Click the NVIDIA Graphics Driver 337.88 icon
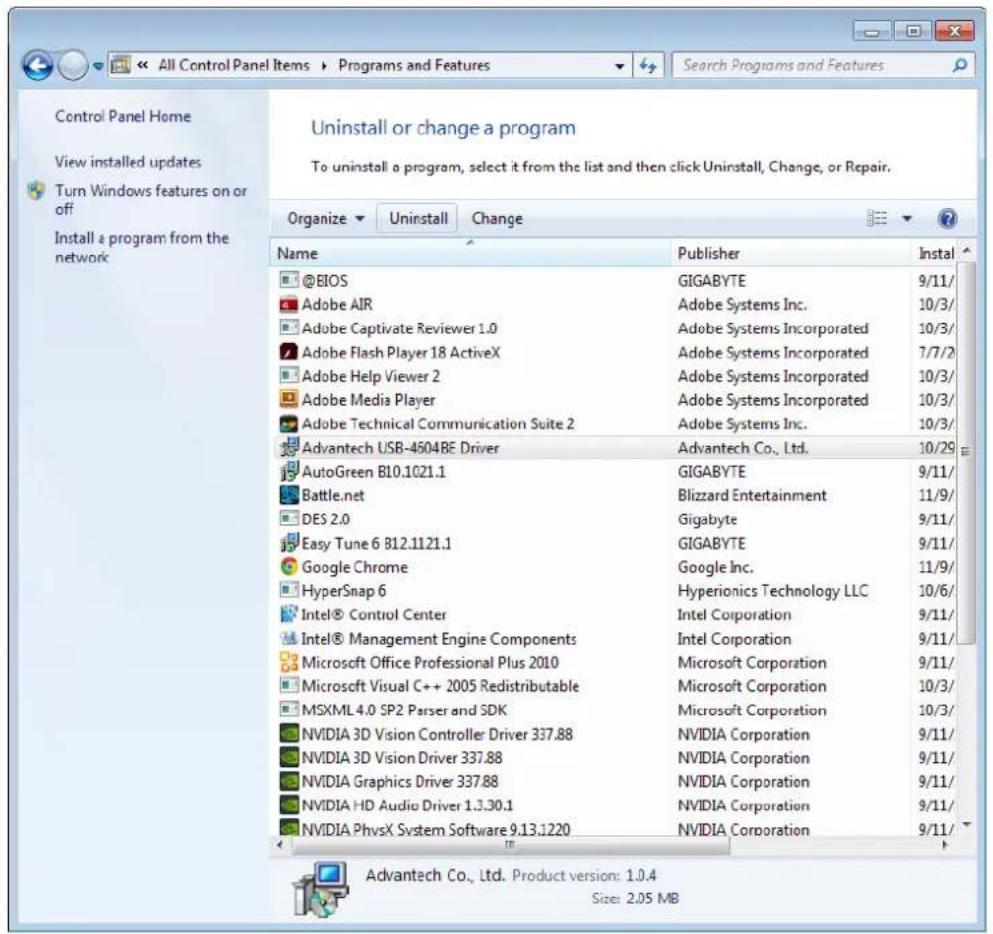 (289, 781)
